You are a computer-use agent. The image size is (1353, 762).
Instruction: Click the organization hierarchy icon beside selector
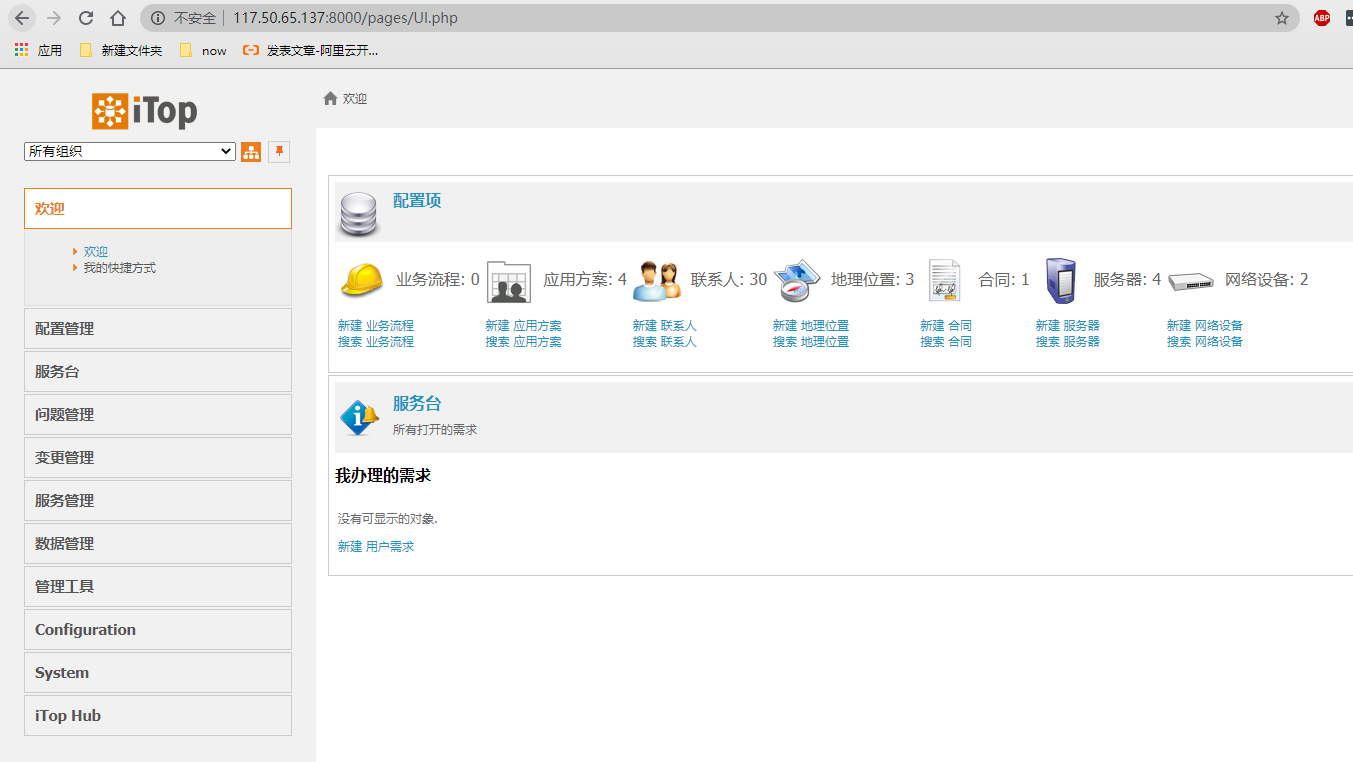click(251, 151)
